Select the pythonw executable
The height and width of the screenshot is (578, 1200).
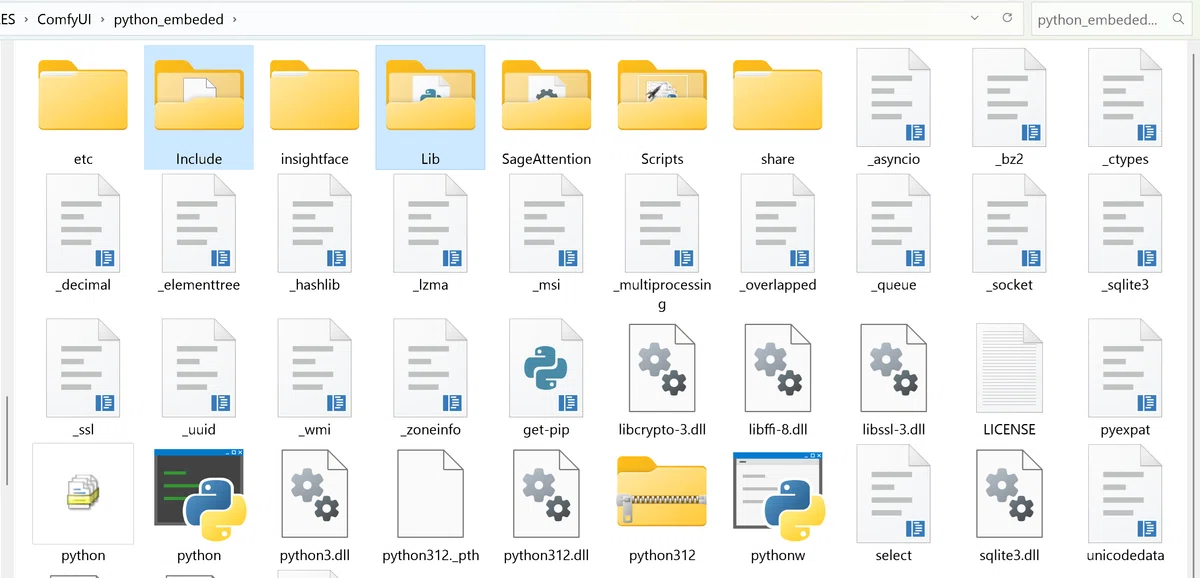coord(778,504)
